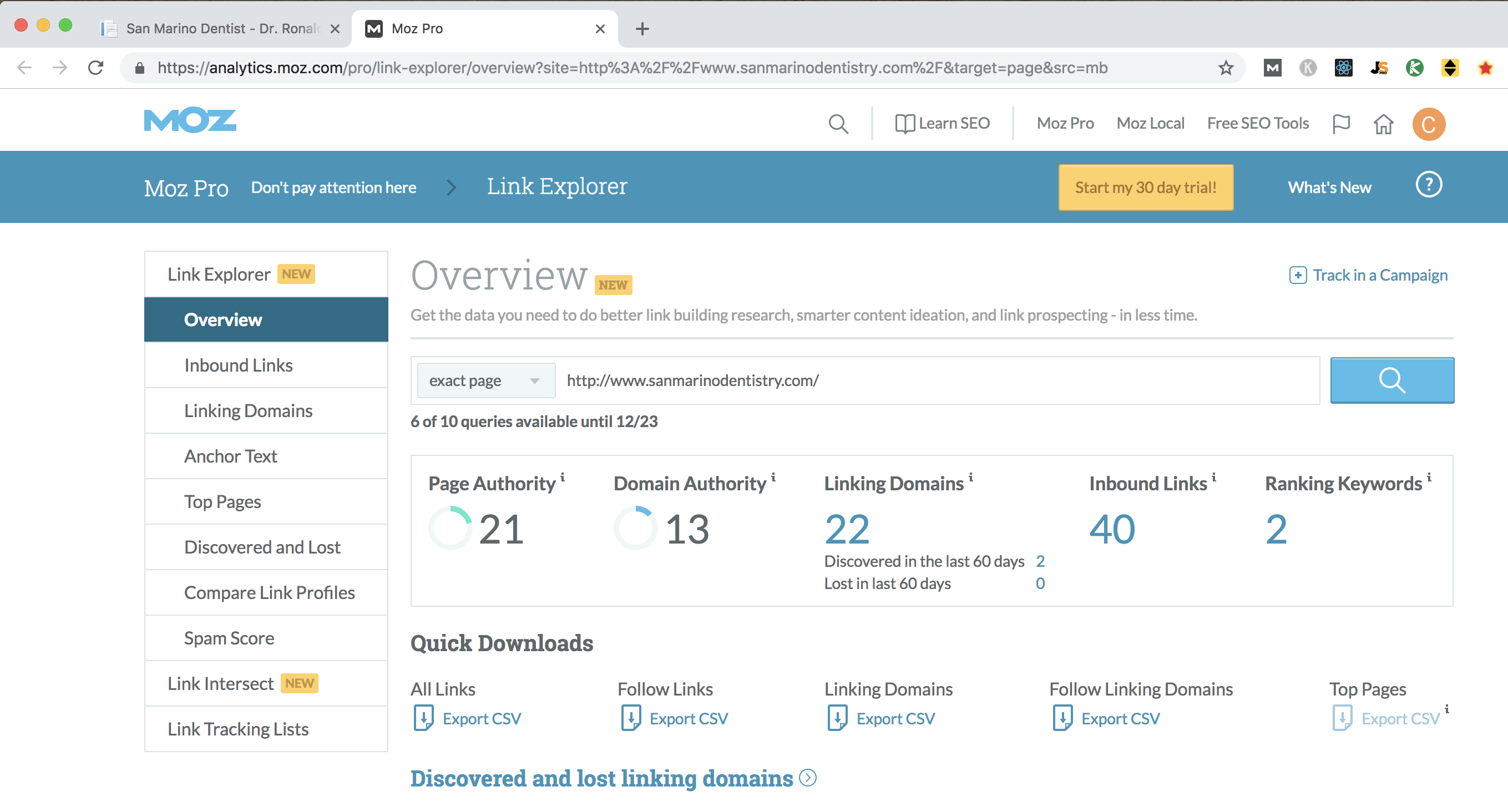Open the Discovered and lost linking domains heading

coord(601,779)
